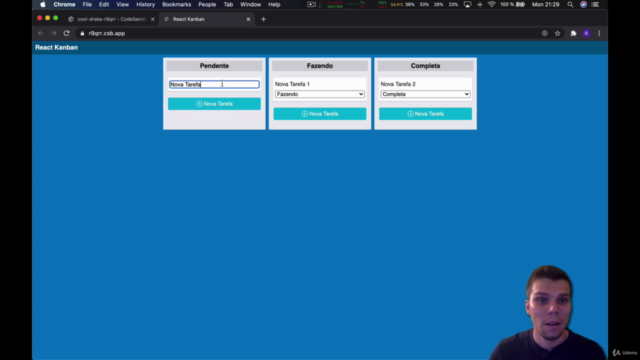Image resolution: width=640 pixels, height=360 pixels.
Task: Open Spotlight search in the menu bar
Action: [x=570, y=4]
